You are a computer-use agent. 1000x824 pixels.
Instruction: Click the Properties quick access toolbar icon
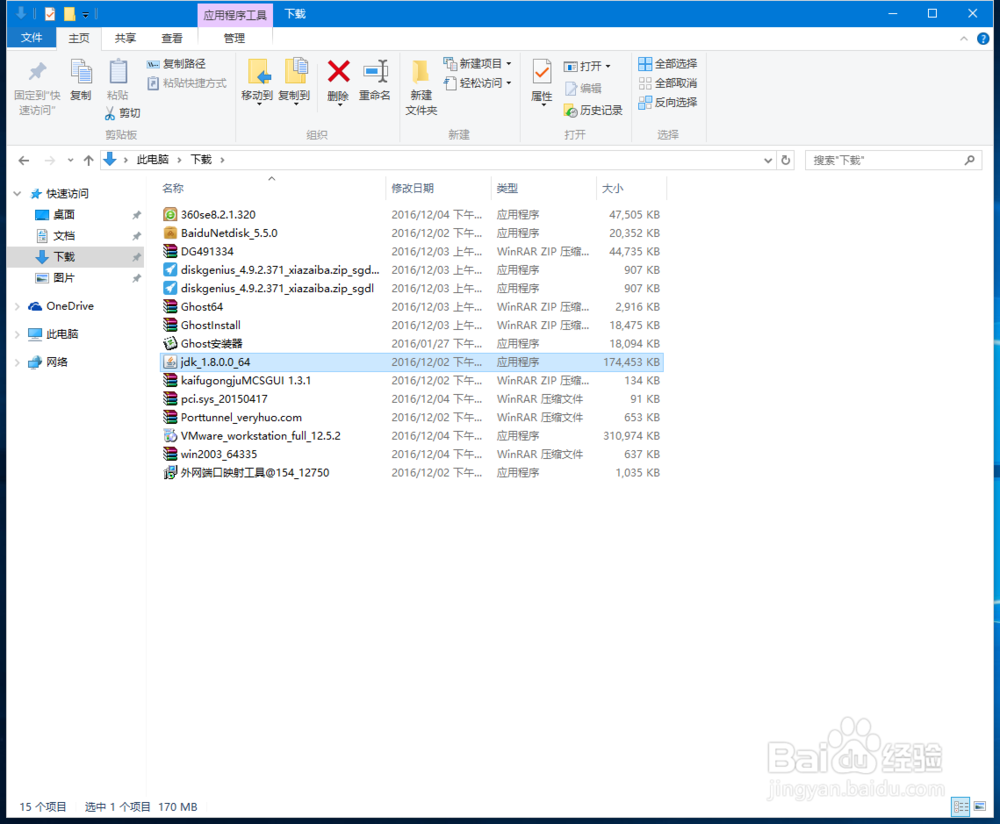point(50,13)
